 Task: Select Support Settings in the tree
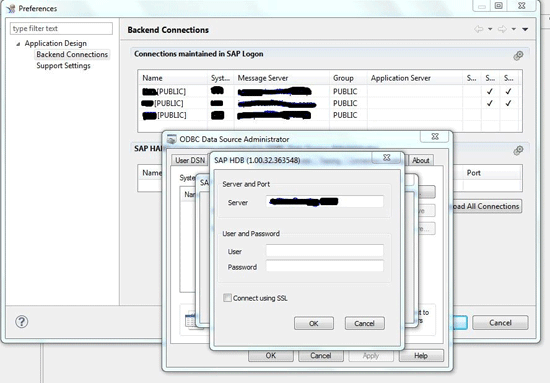(63, 66)
